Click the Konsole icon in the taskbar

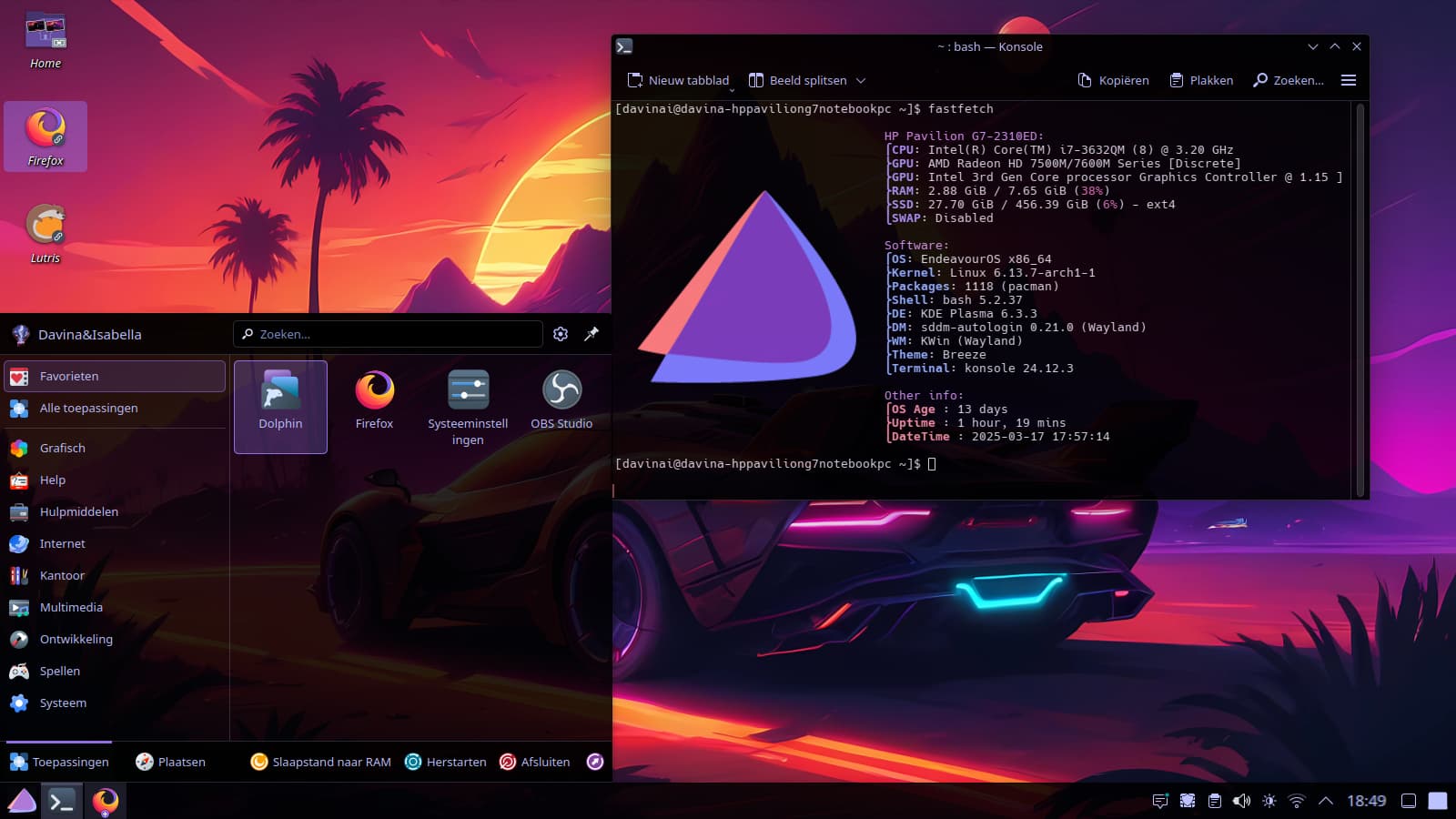point(61,801)
